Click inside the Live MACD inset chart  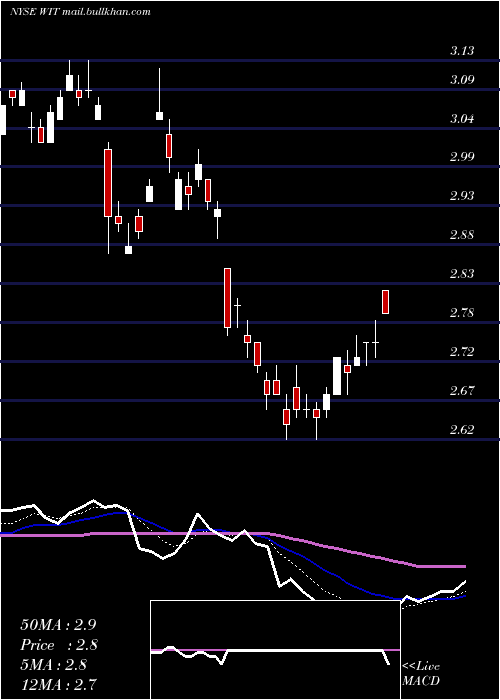275,650
